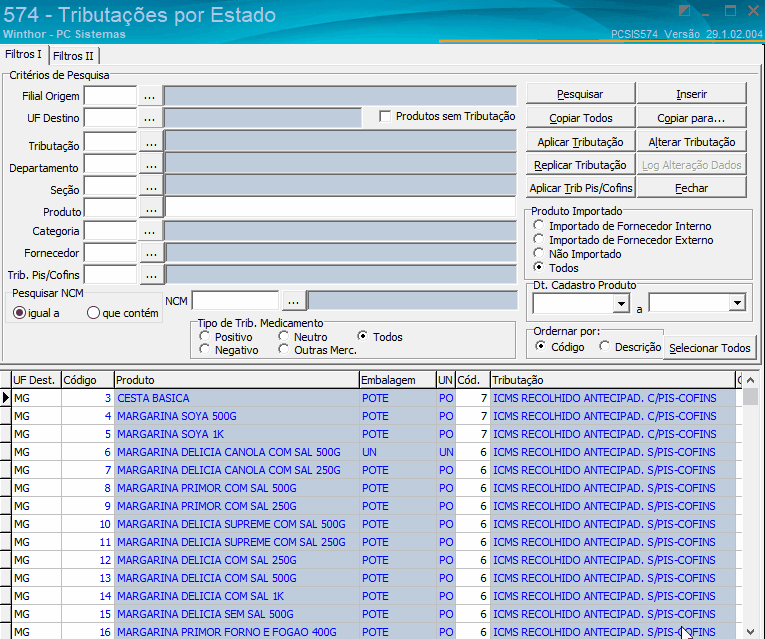Focus the NCM code input field

236,300
